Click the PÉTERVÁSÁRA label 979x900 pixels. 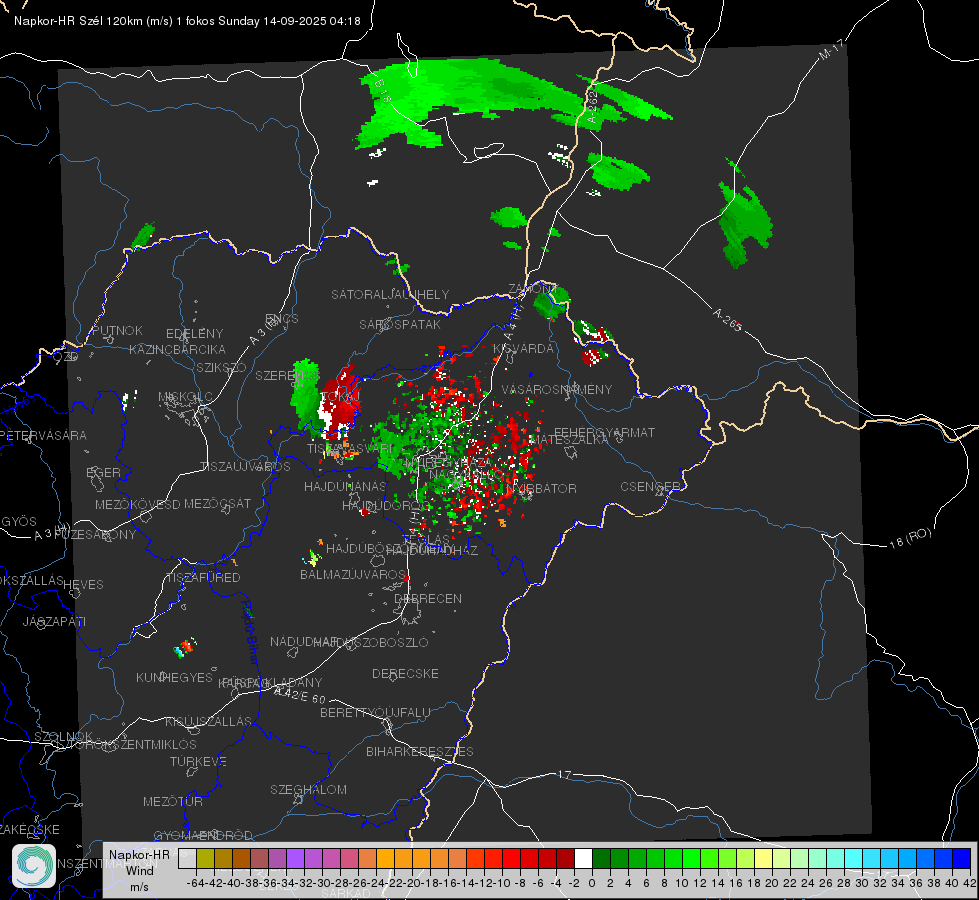coord(44,435)
